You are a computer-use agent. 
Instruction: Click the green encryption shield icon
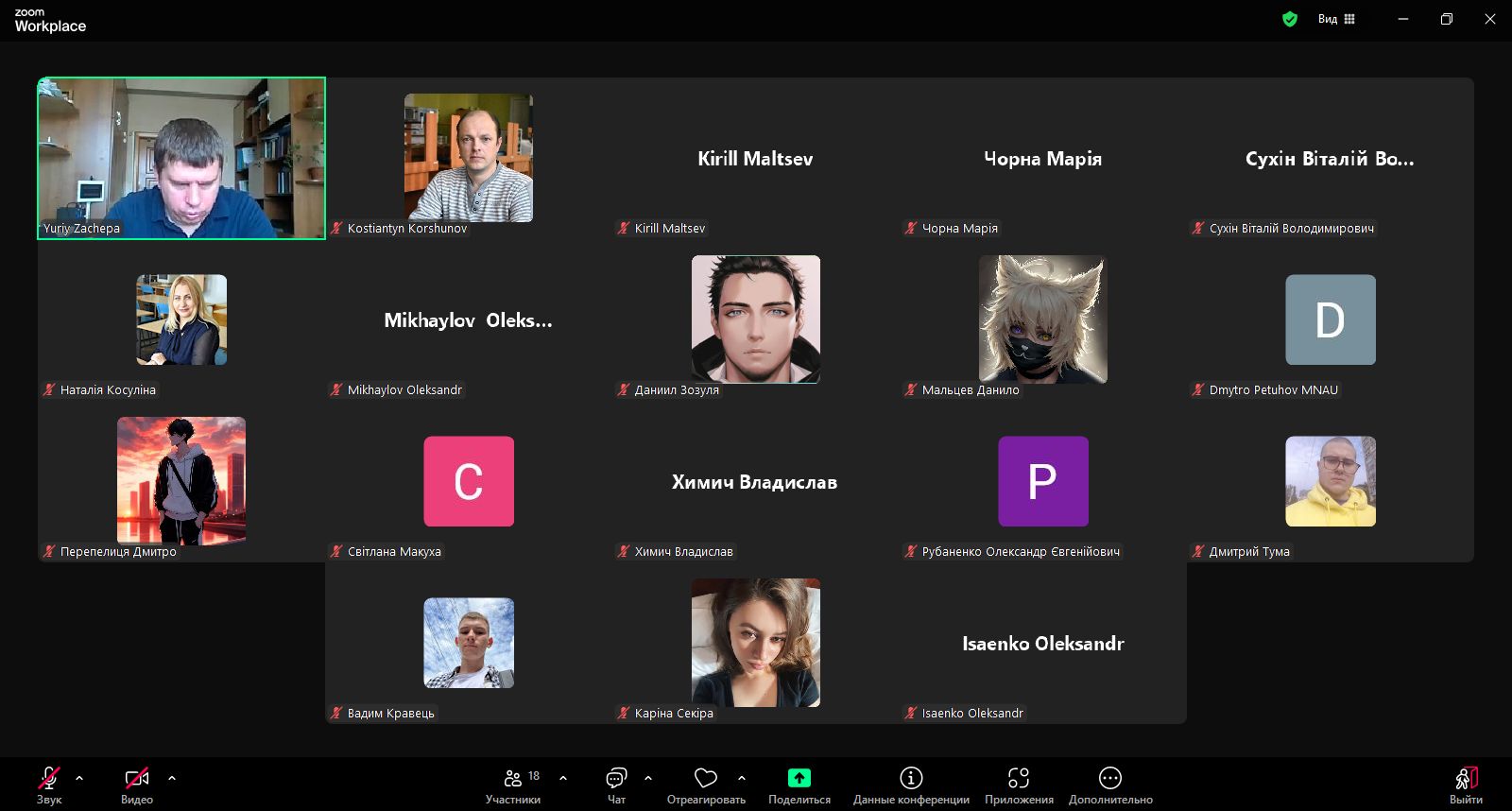(1290, 19)
